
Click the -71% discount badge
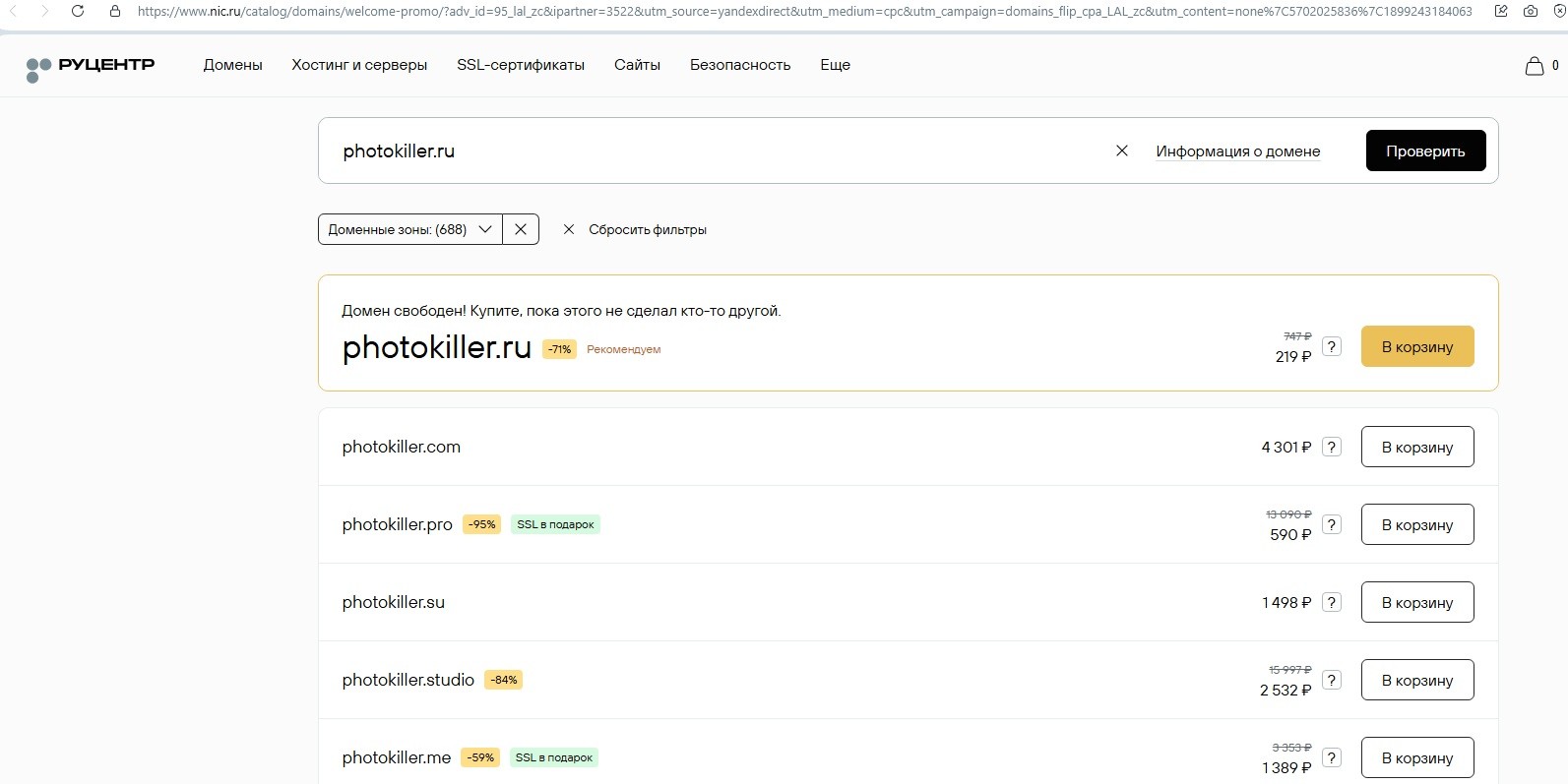559,349
